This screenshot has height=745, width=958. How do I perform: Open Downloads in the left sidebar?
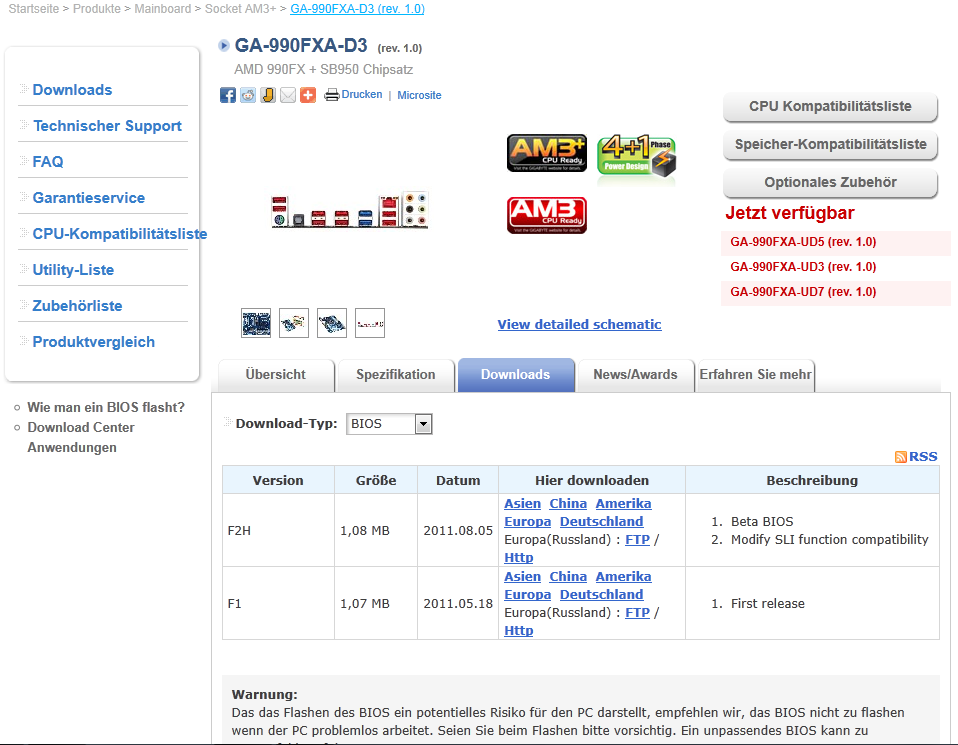click(x=72, y=90)
